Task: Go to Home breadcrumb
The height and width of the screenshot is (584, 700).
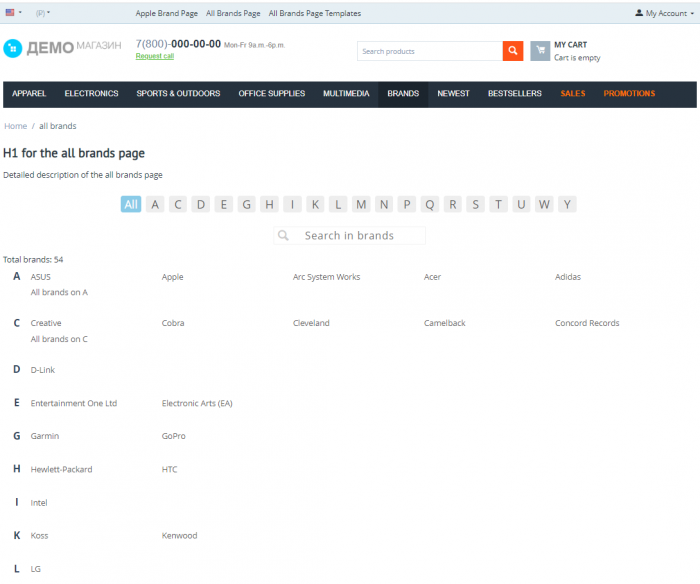Action: (x=16, y=126)
